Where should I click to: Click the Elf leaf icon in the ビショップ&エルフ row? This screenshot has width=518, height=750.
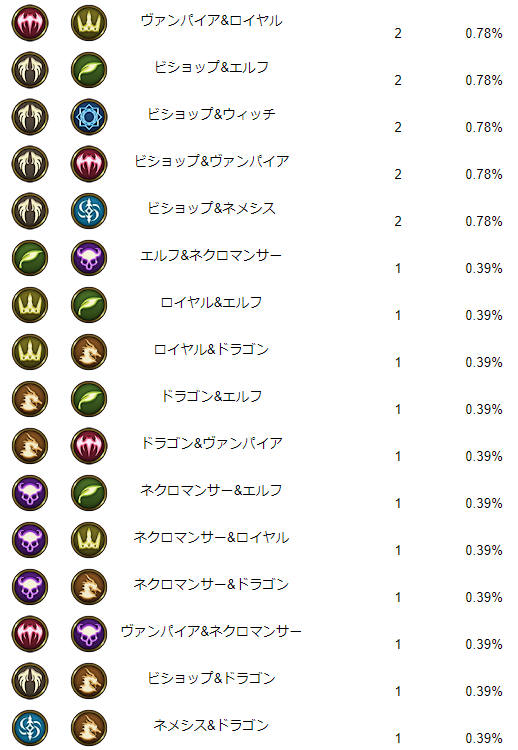(x=89, y=70)
